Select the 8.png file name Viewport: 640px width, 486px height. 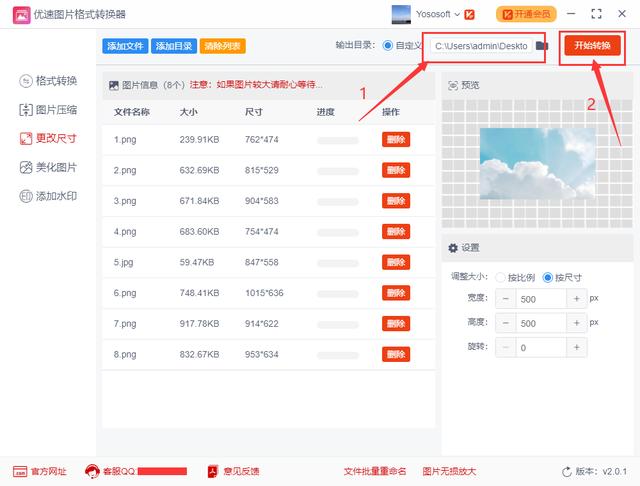pos(125,354)
